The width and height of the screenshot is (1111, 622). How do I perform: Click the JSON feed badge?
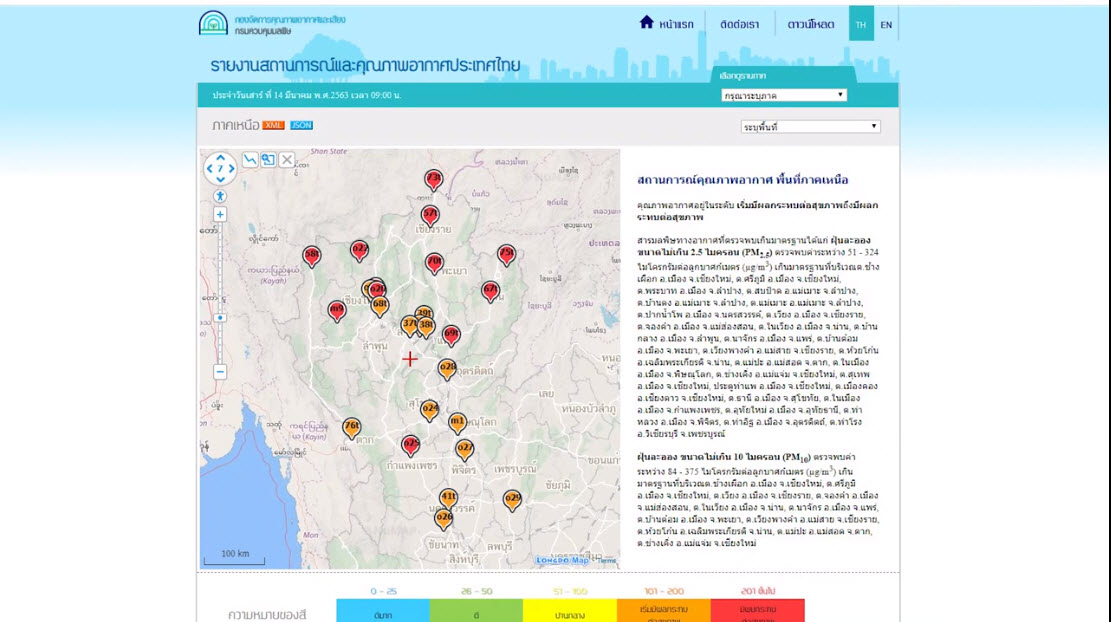[301, 125]
